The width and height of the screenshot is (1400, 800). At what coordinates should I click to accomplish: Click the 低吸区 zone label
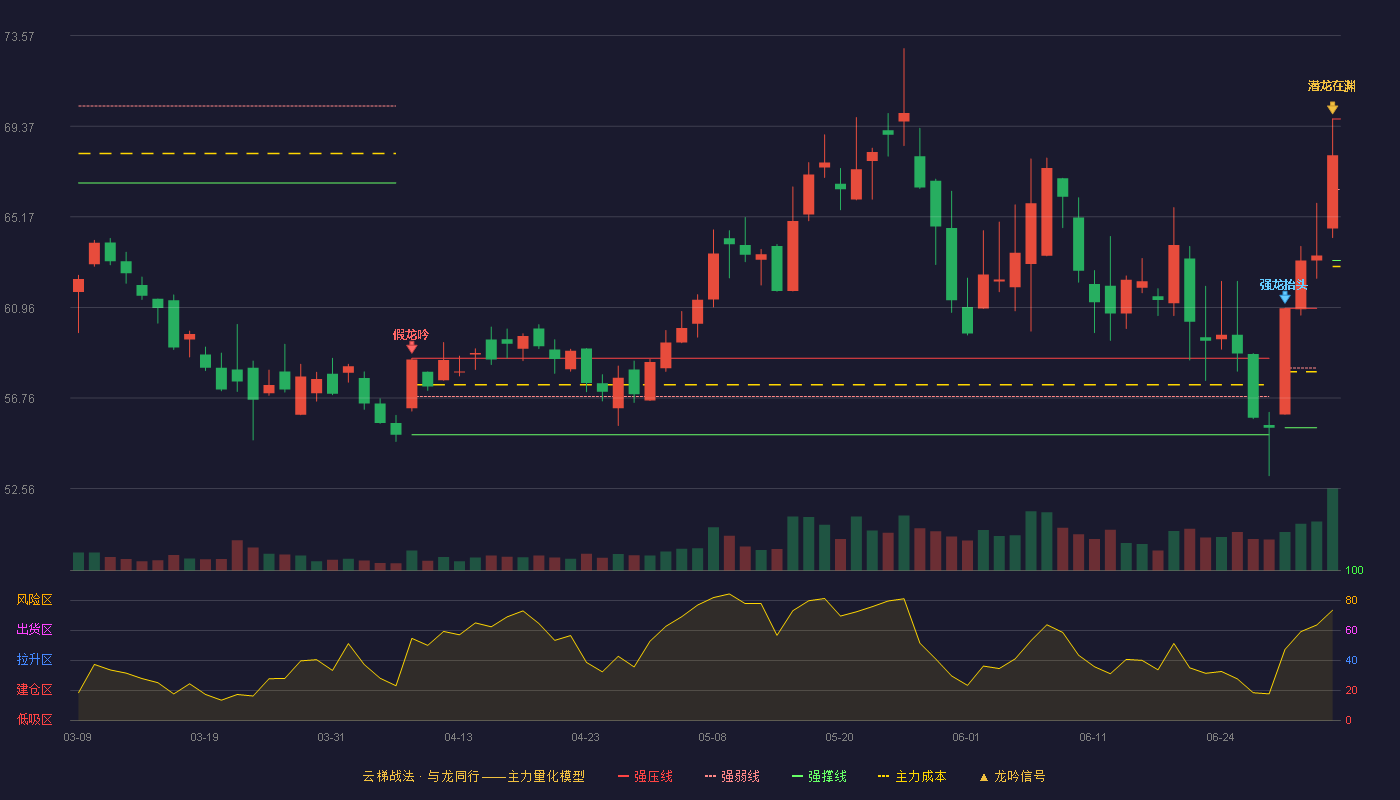coord(34,719)
